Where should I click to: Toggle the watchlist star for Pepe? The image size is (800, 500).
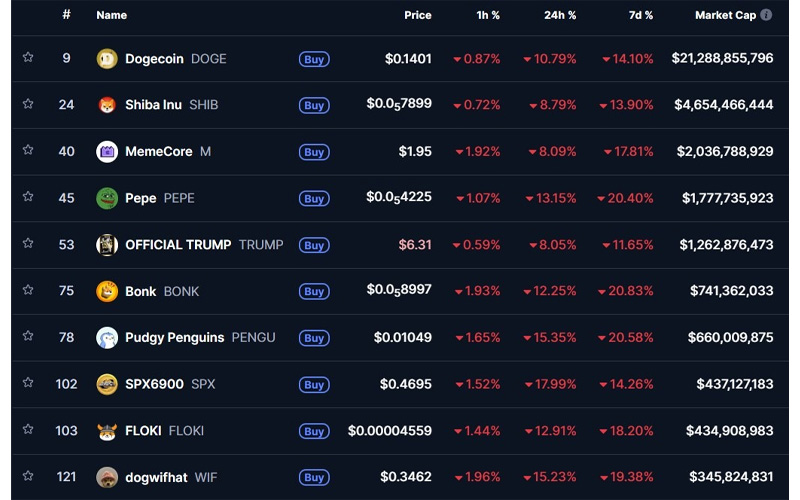[x=28, y=197]
